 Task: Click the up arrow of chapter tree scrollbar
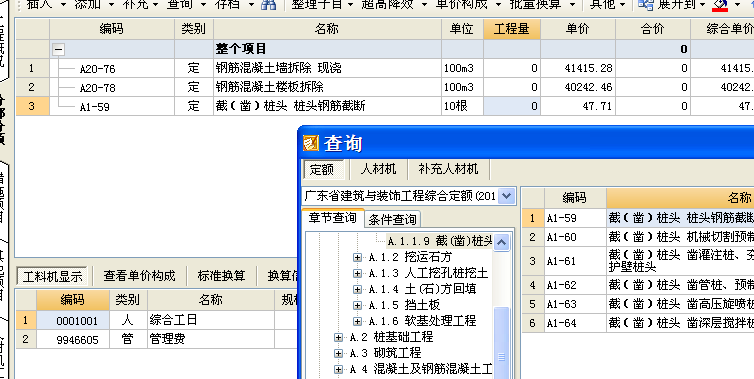502,242
